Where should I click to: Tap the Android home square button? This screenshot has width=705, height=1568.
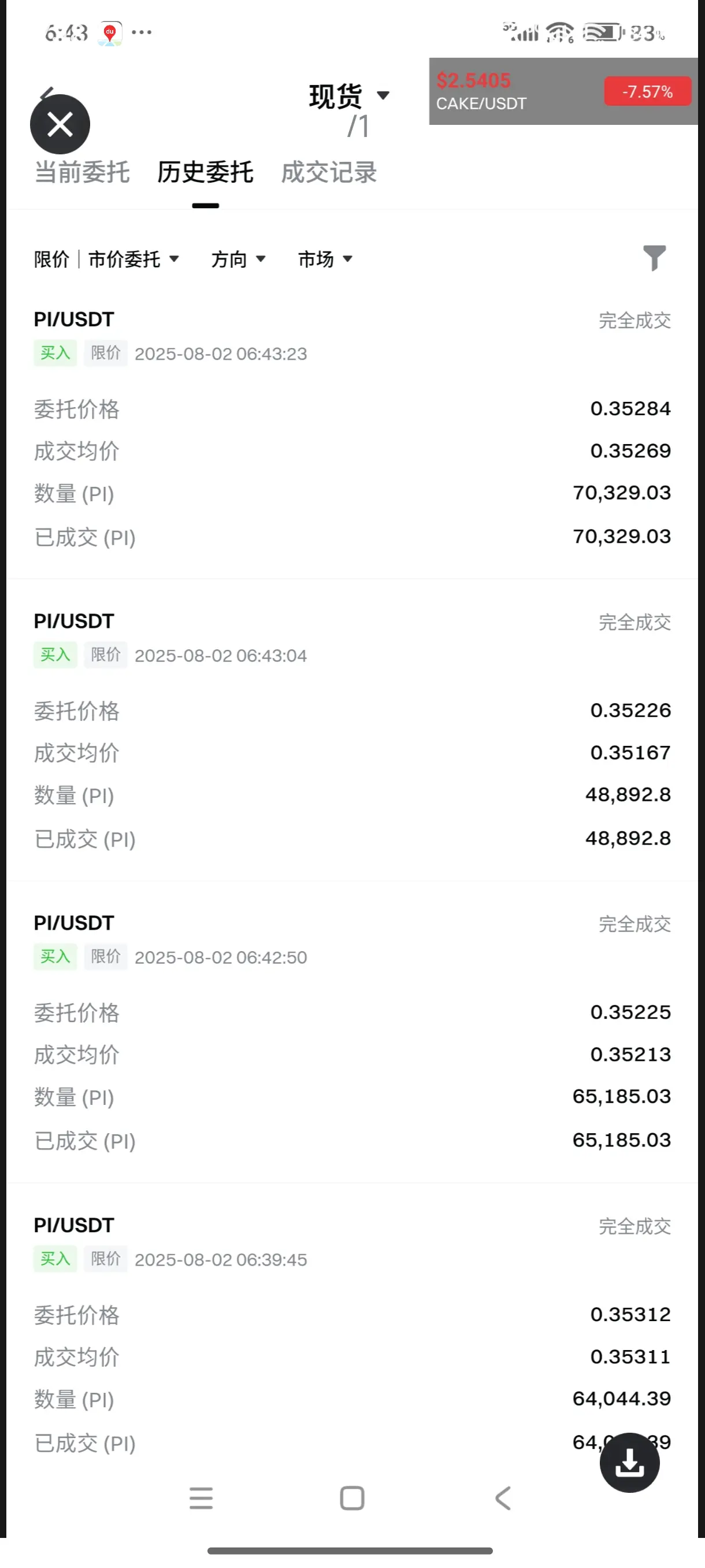(x=352, y=1498)
